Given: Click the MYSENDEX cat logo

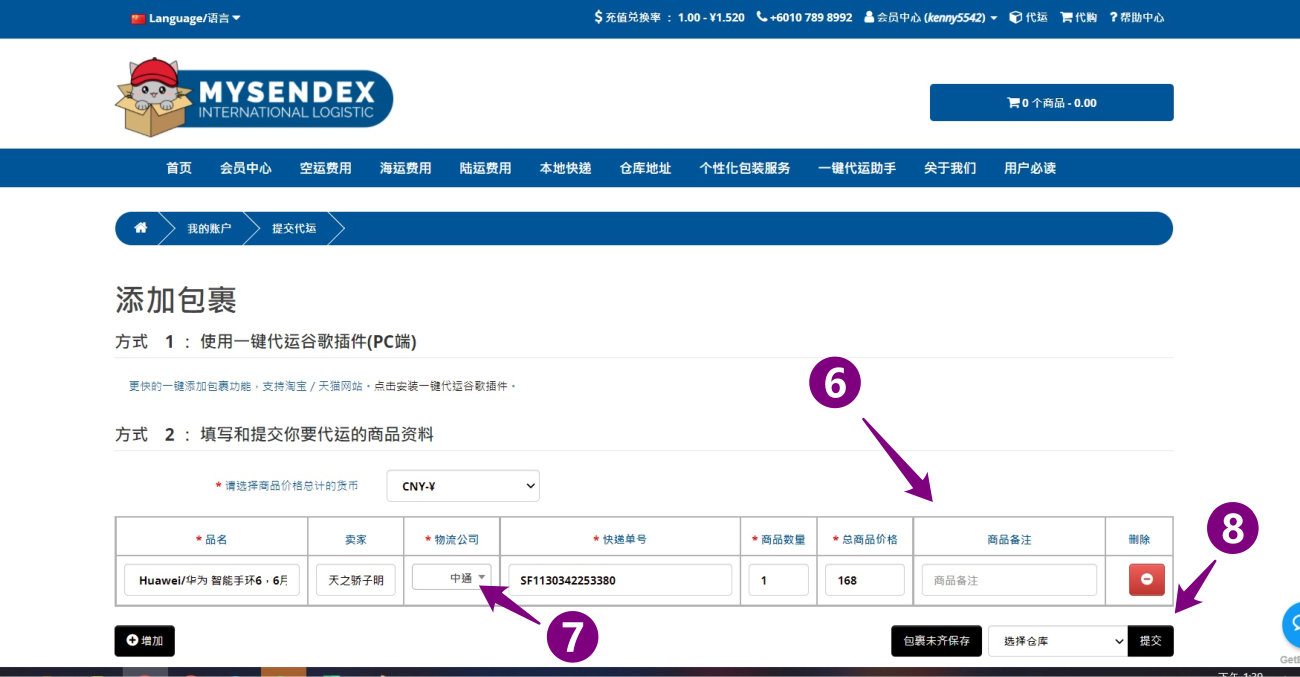Looking at the screenshot, I should [x=254, y=98].
